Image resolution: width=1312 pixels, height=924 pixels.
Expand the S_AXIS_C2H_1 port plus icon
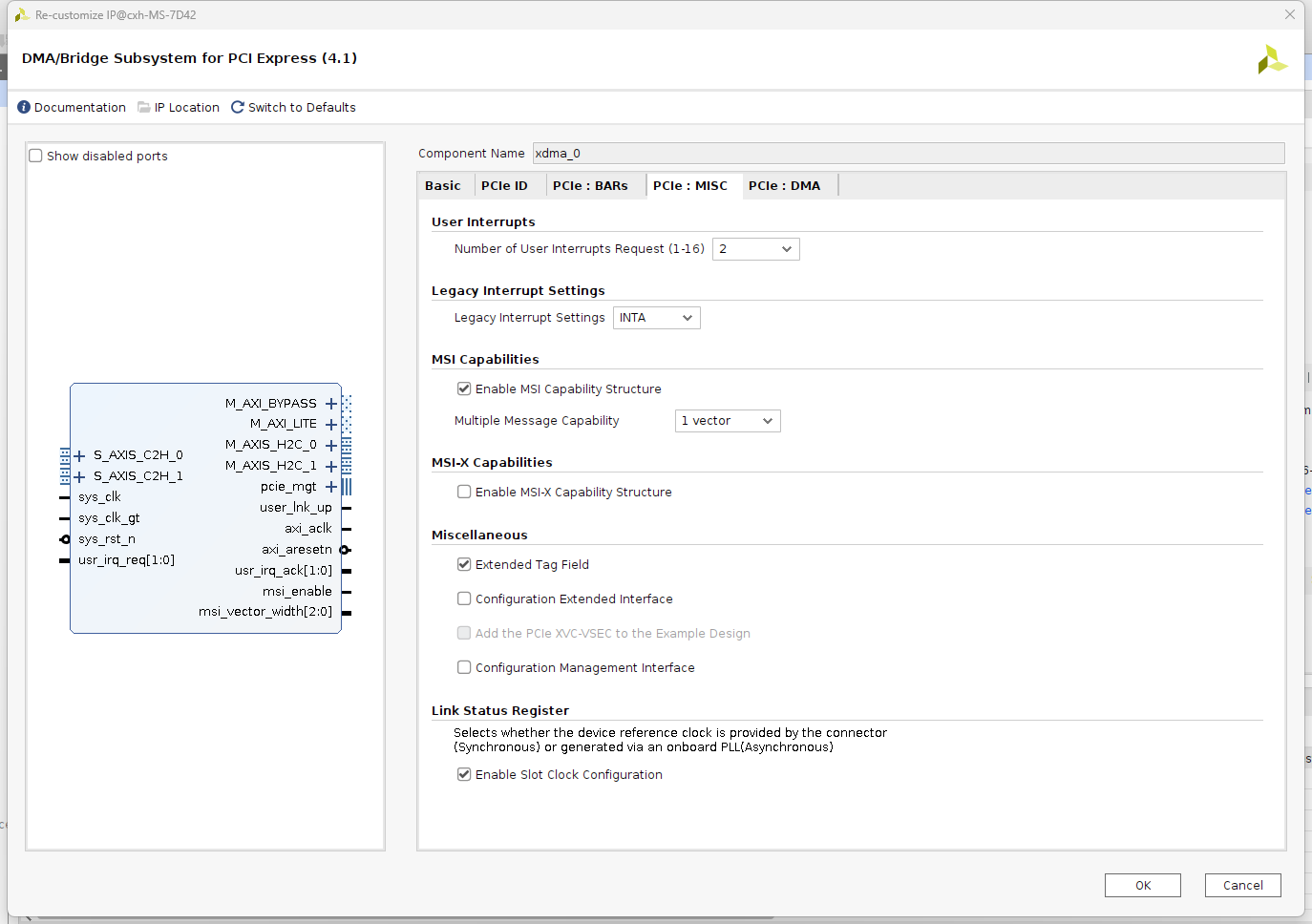[x=80, y=477]
